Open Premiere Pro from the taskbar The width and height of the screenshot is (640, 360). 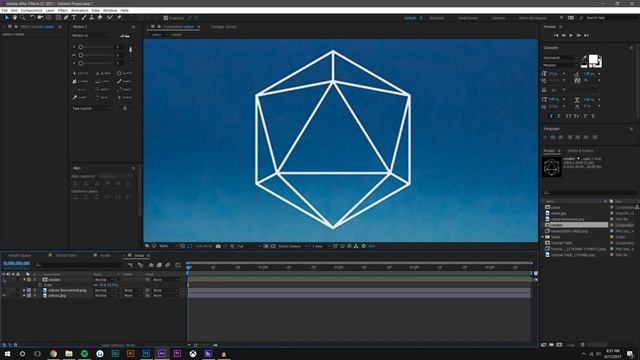177,353
